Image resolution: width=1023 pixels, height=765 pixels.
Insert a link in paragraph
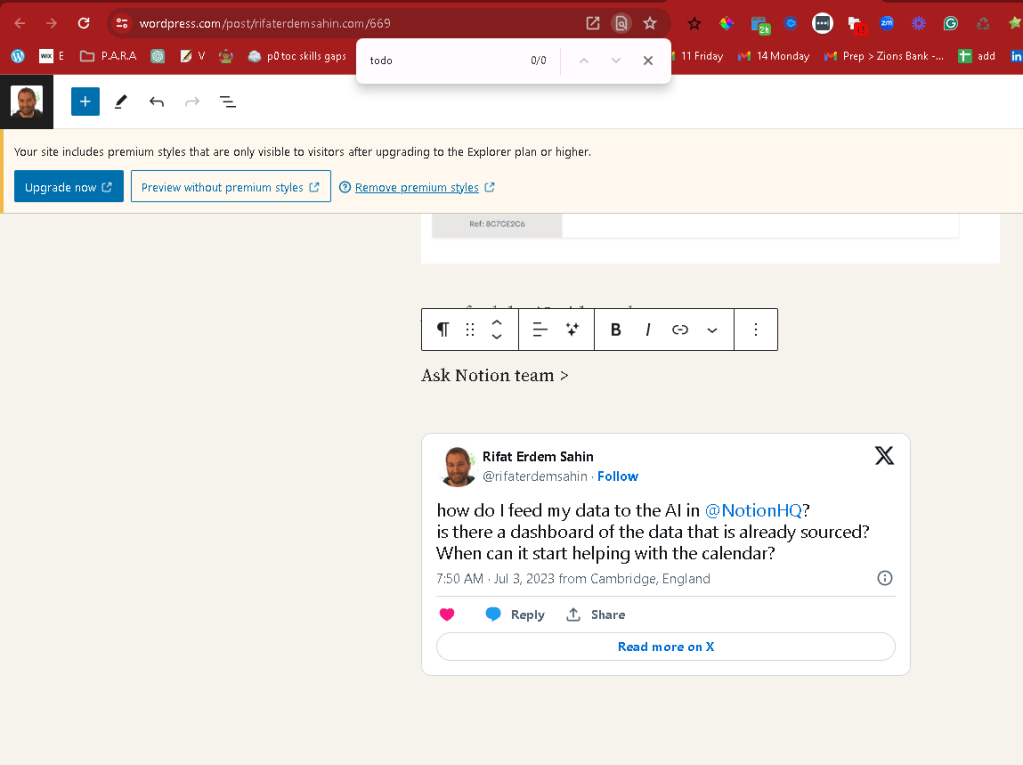click(680, 329)
